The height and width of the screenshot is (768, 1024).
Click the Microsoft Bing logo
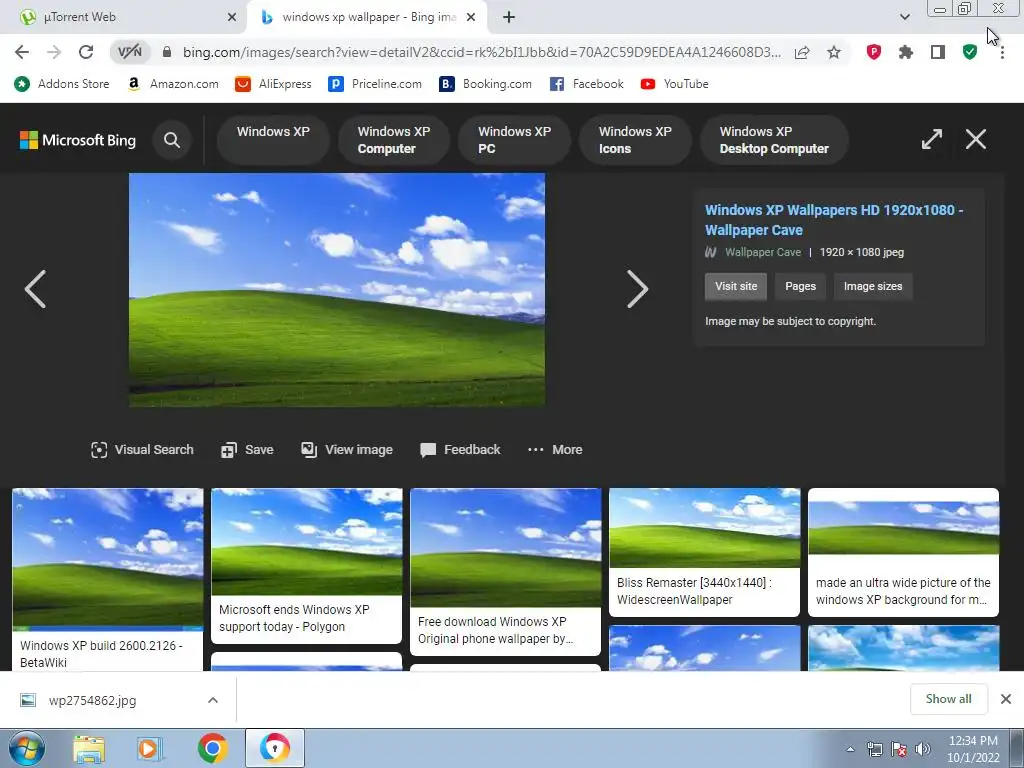[78, 140]
